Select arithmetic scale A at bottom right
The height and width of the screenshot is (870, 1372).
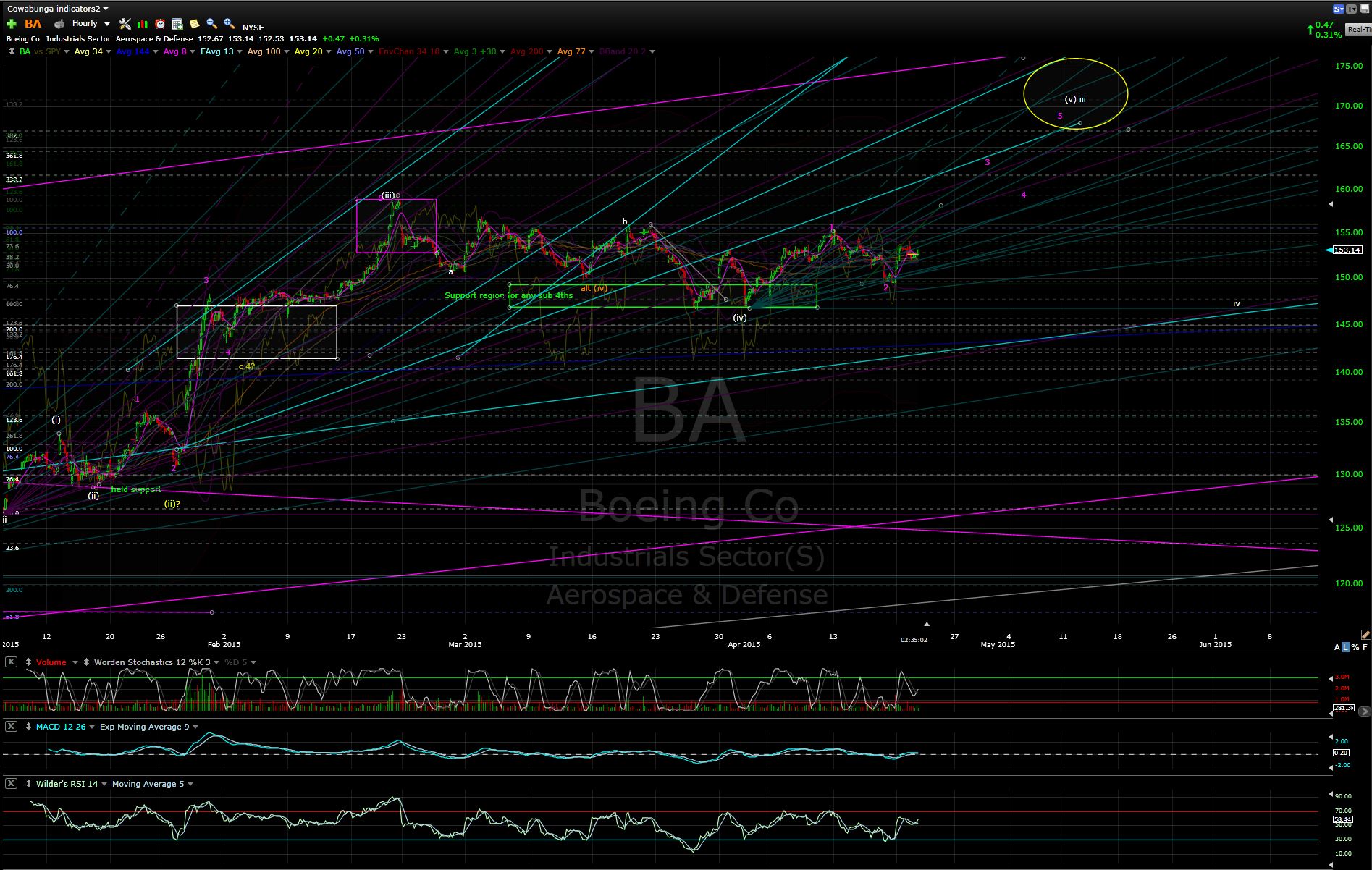1337,647
